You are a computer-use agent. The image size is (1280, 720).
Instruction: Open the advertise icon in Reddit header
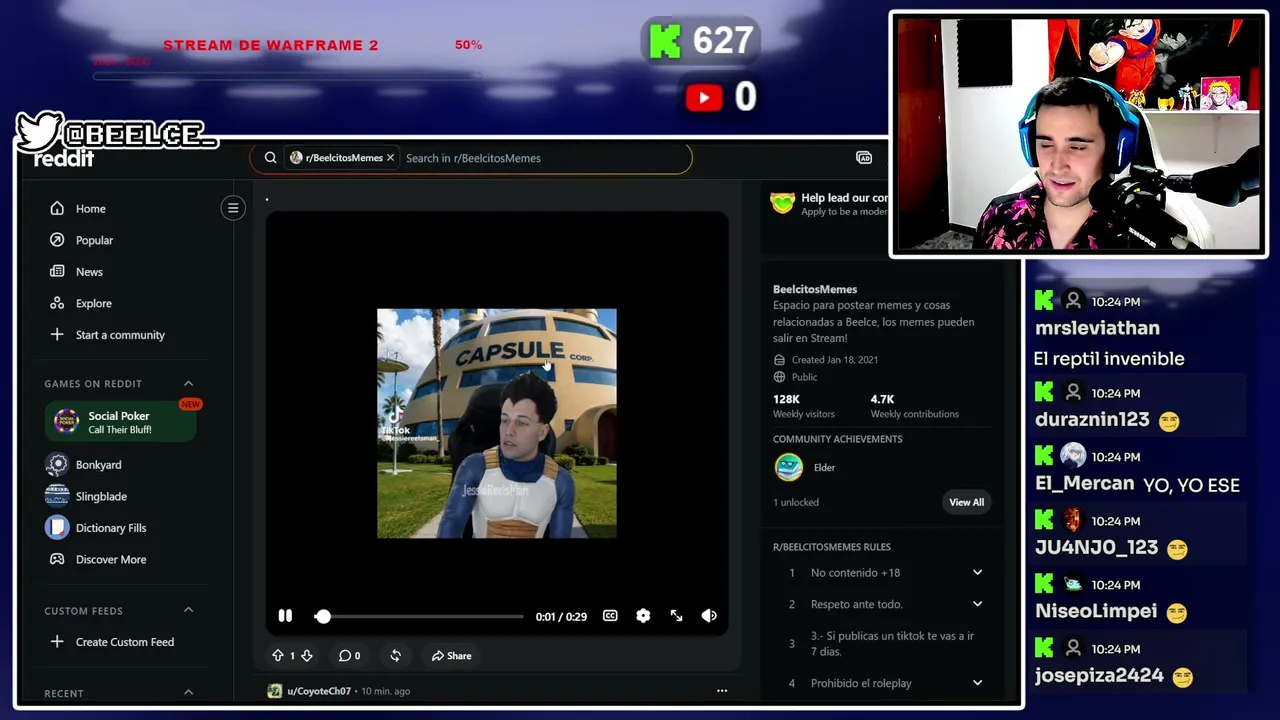point(864,158)
